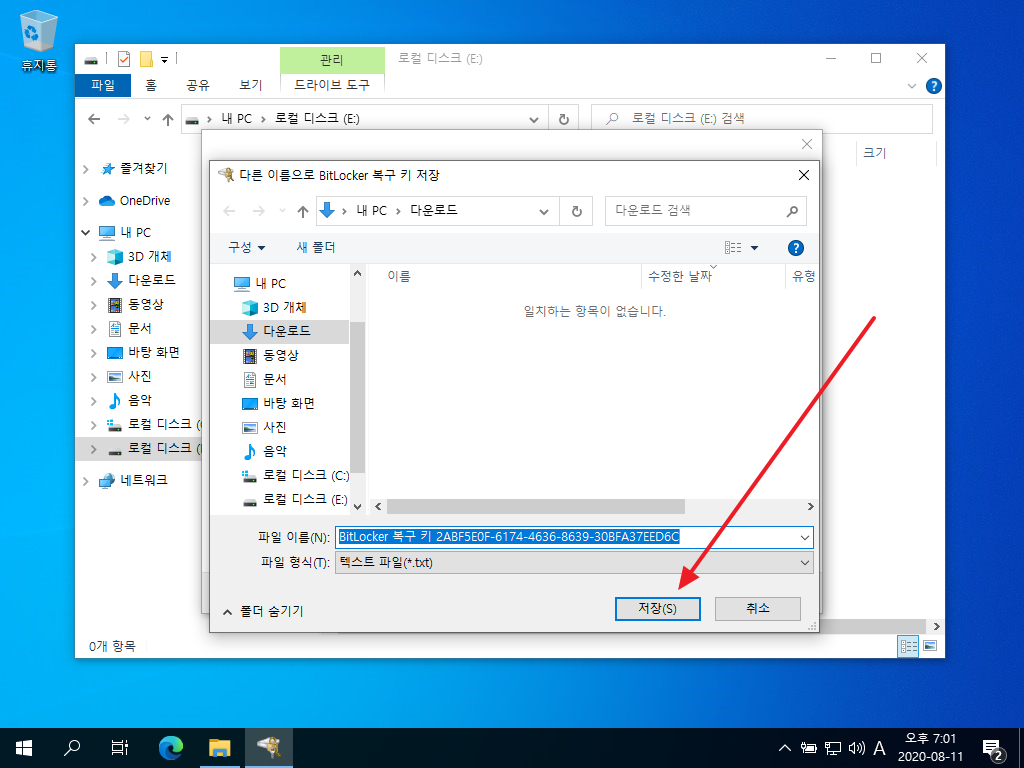Select 로컬 디스크 (E:) in the dialog tree

pyautogui.click(x=295, y=500)
